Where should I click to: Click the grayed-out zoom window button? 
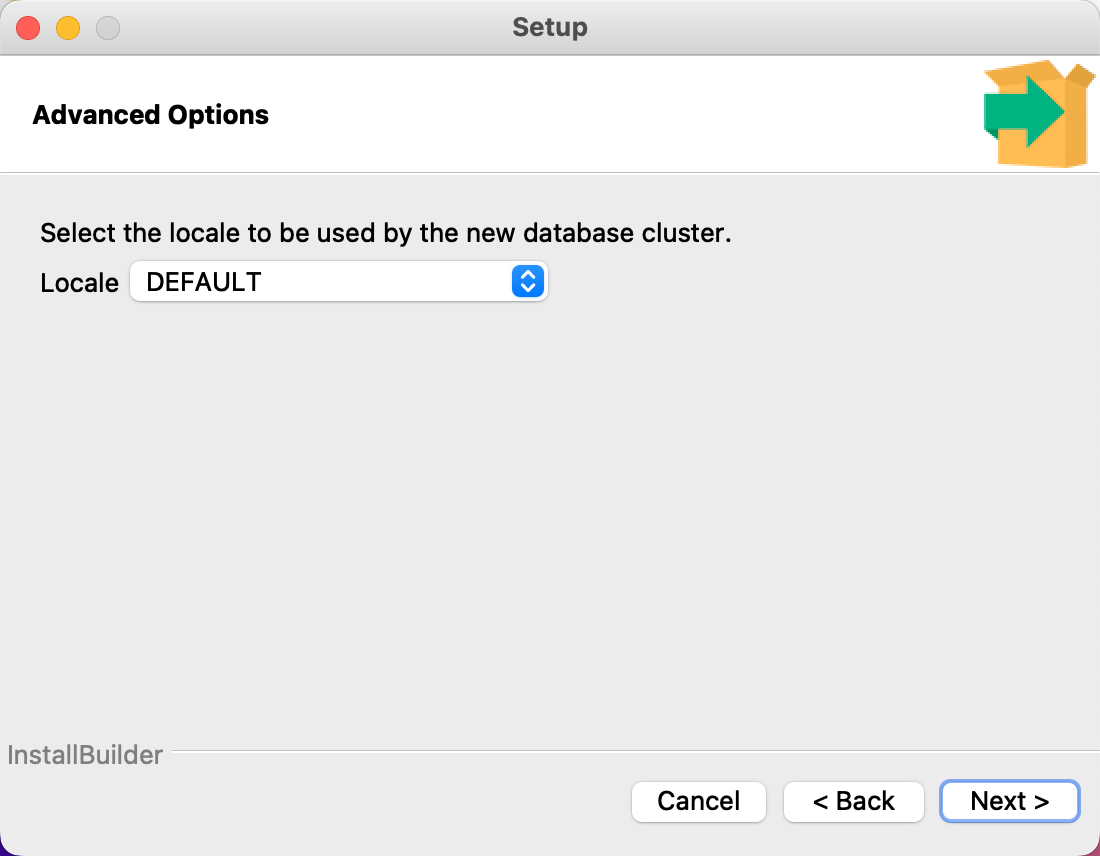[108, 28]
